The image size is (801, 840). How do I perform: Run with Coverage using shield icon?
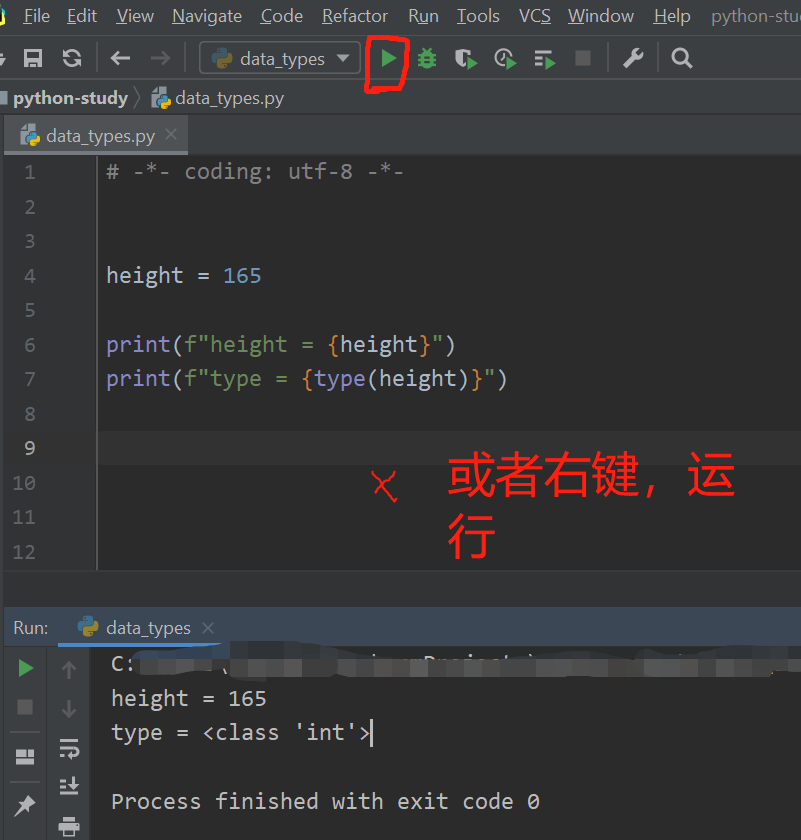point(464,58)
